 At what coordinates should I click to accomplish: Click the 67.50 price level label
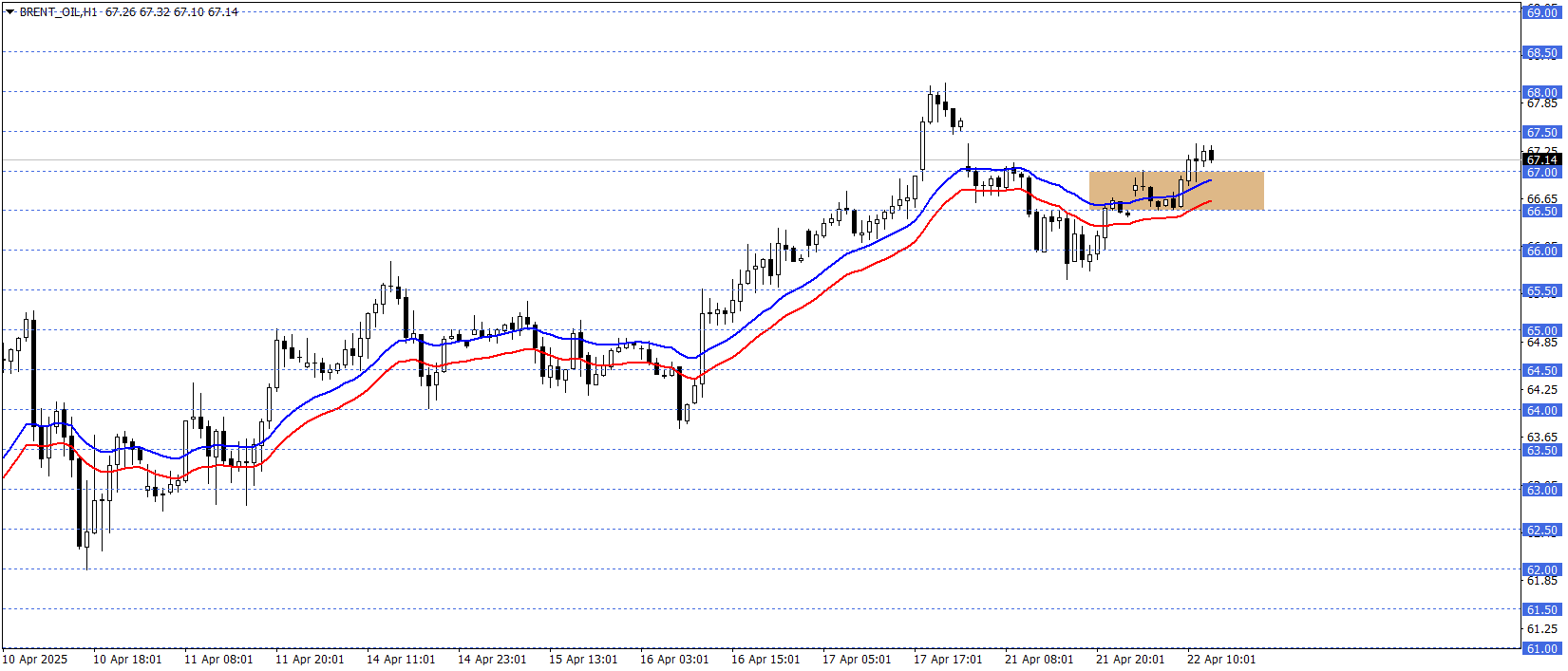pos(1542,132)
